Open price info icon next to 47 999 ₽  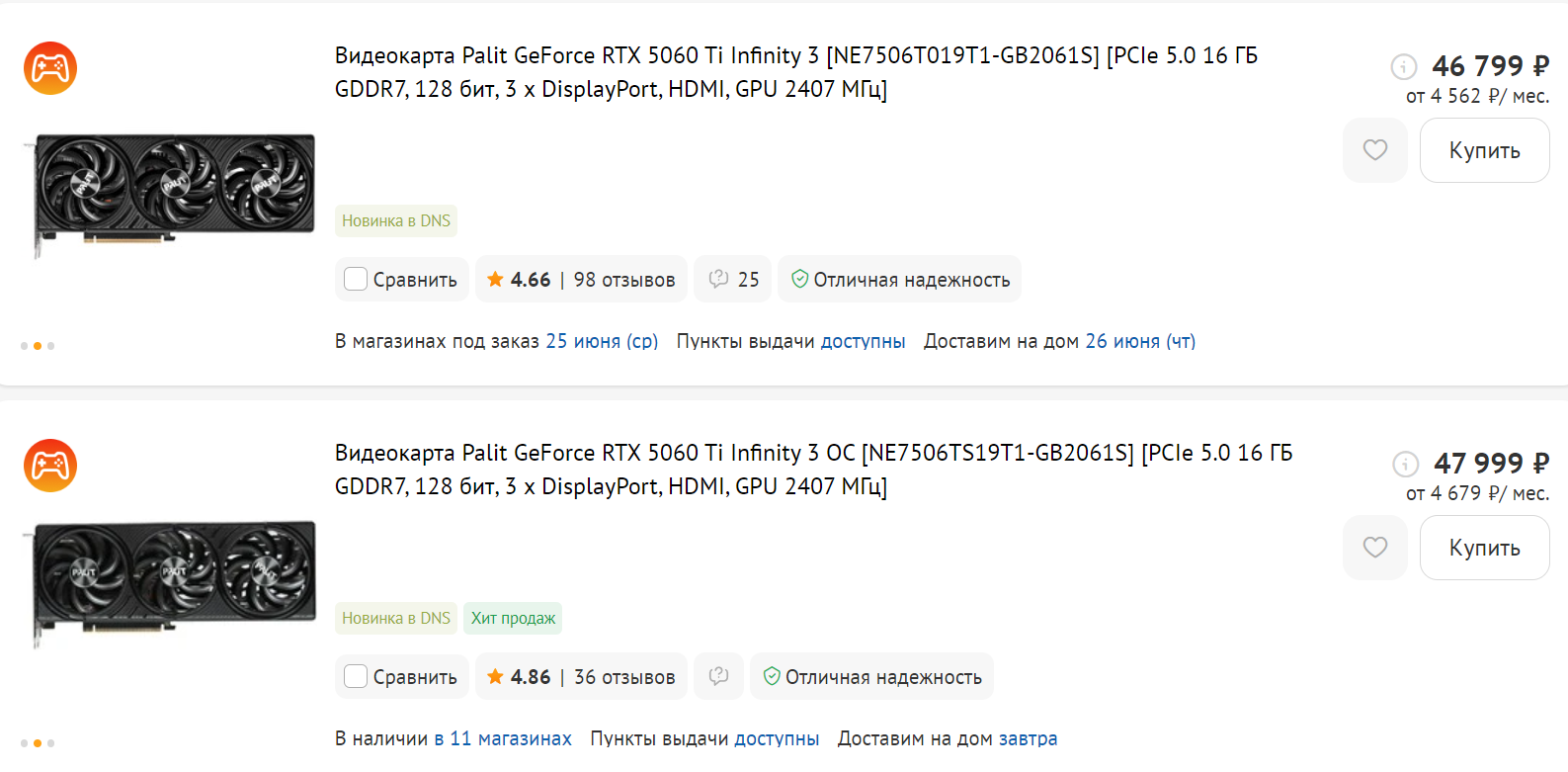coord(1405,464)
